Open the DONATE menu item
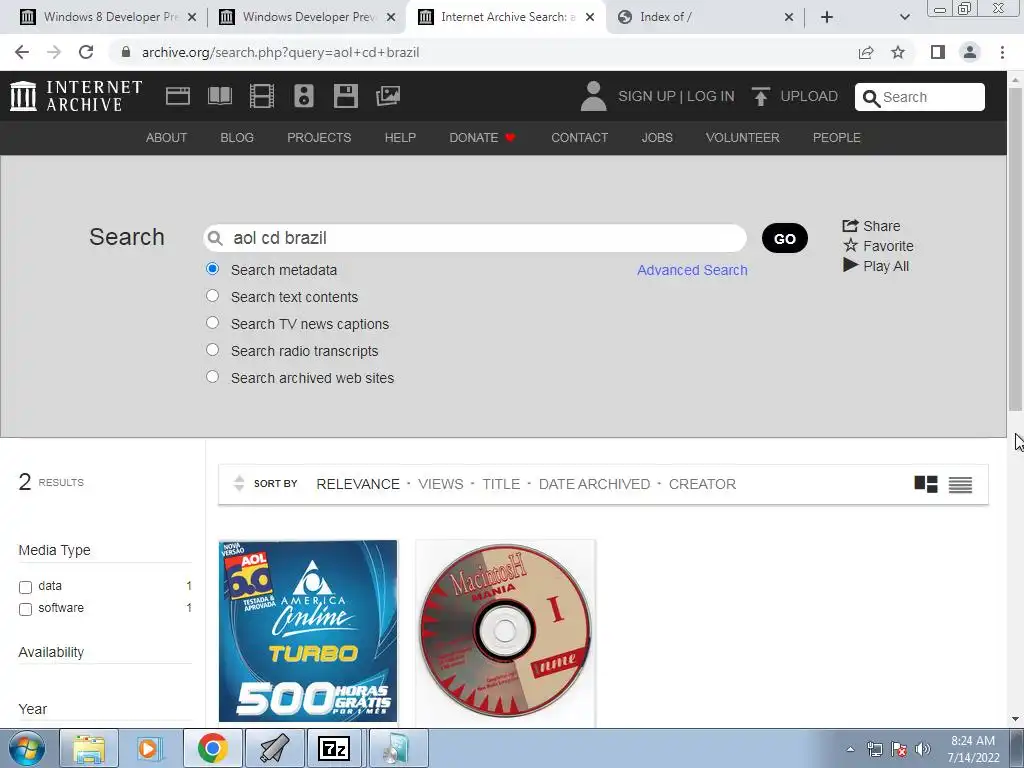The width and height of the screenshot is (1024, 768). click(483, 138)
